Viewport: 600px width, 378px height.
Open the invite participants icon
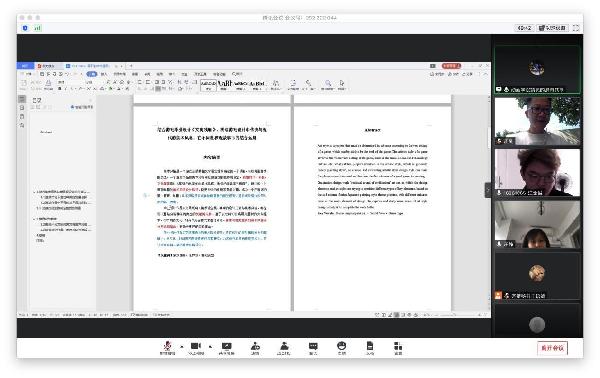255,348
